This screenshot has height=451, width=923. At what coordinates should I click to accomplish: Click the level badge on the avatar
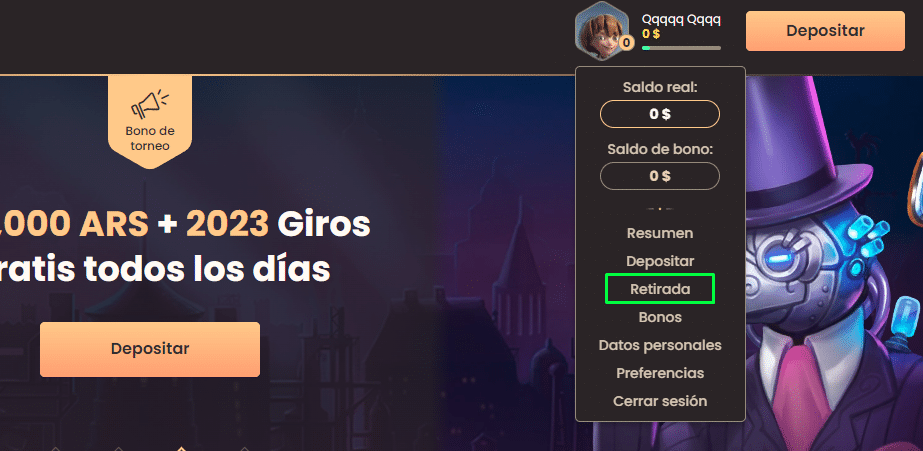(x=626, y=42)
